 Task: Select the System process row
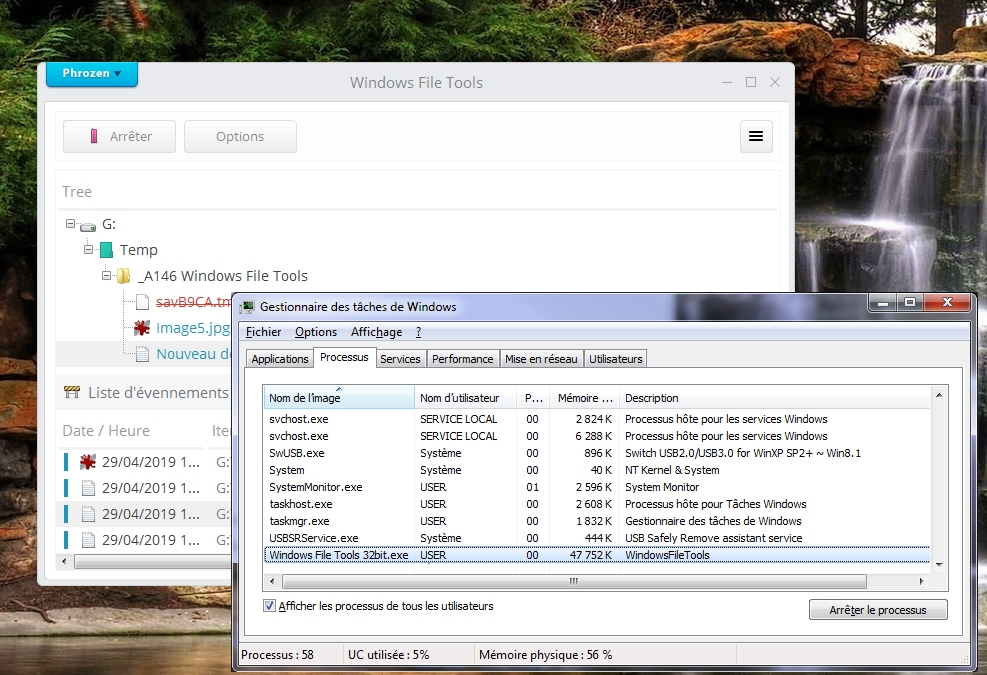[x=596, y=470]
